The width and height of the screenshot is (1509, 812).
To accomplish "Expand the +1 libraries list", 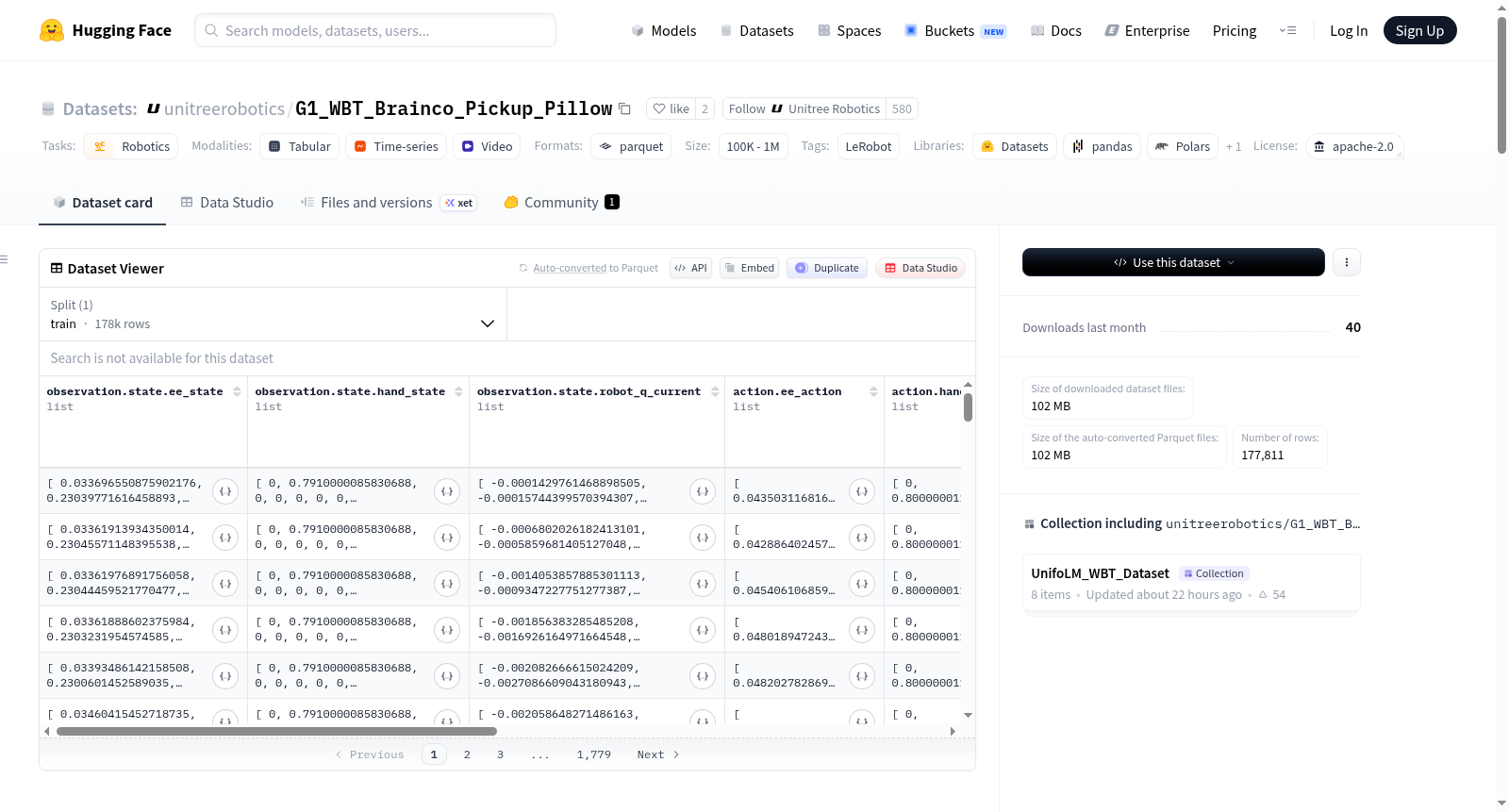I will click(1233, 146).
